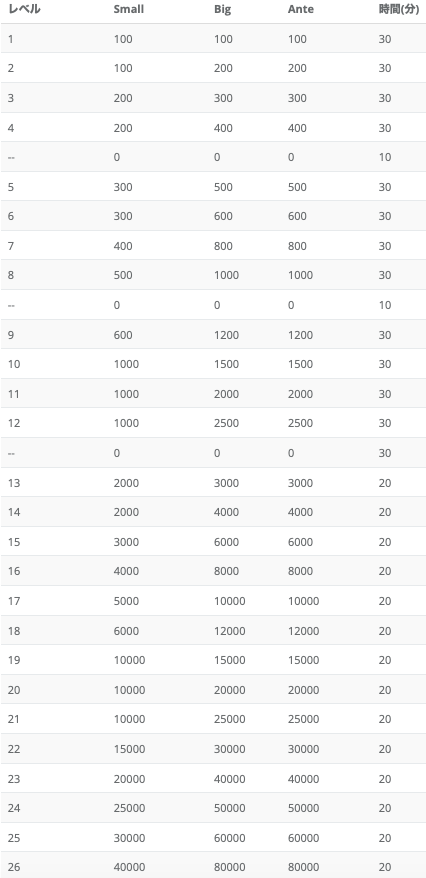Select the level 1 row number

(11, 39)
